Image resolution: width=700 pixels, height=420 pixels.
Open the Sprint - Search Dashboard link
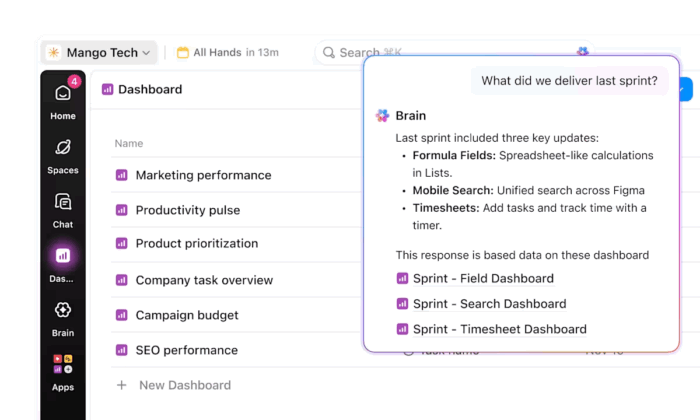[x=489, y=304]
